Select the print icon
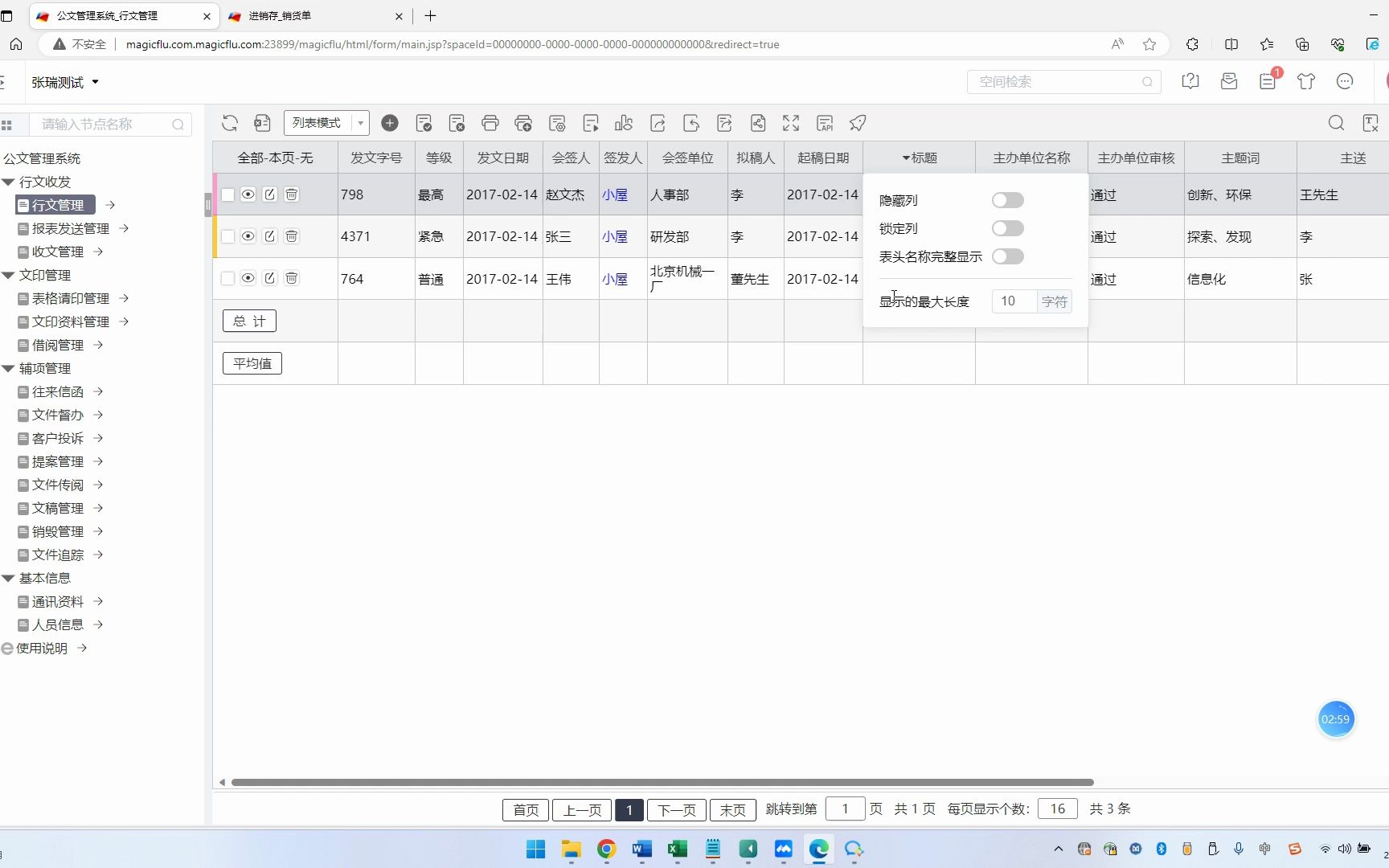The image size is (1389, 868). (490, 122)
